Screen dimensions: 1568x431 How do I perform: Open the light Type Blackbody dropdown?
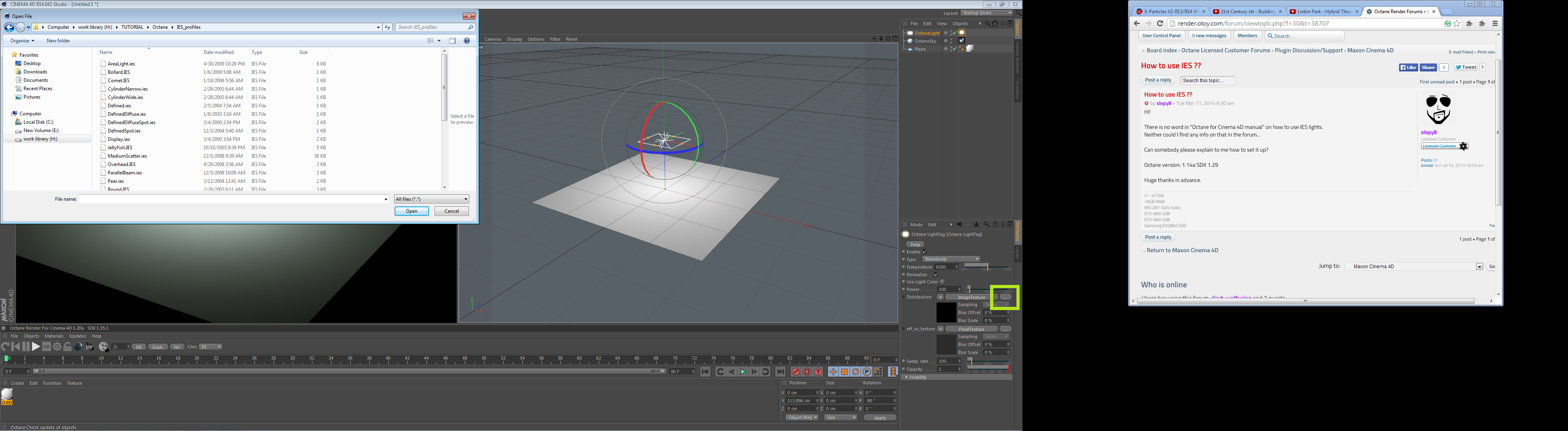951,259
